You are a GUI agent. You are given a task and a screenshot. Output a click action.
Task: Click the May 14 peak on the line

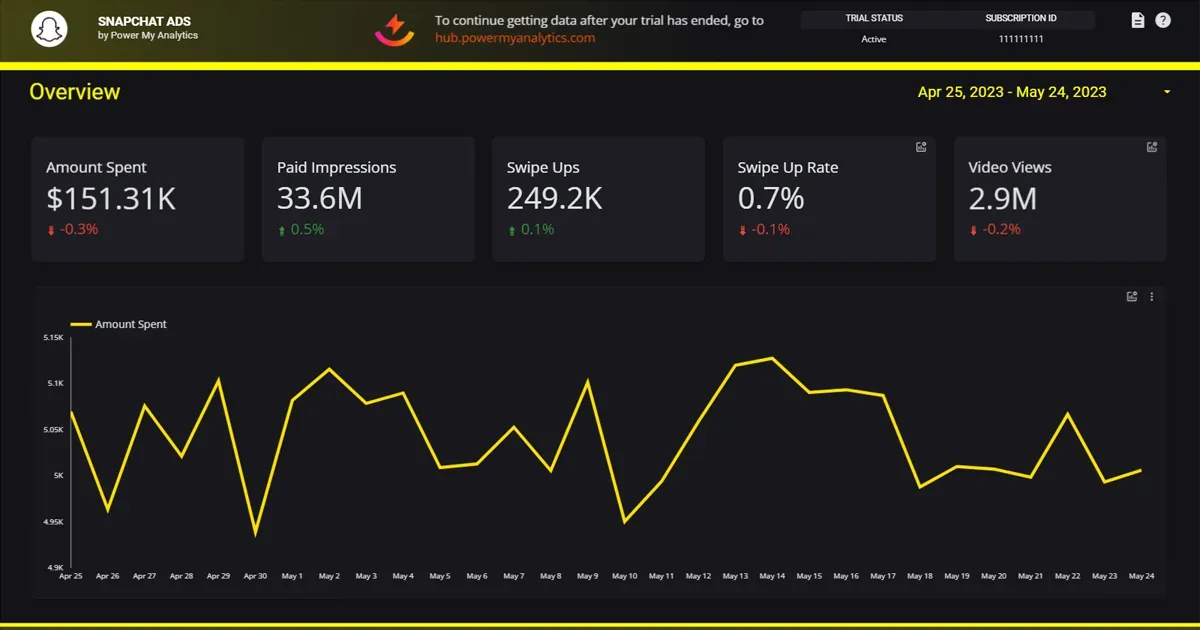pos(772,358)
